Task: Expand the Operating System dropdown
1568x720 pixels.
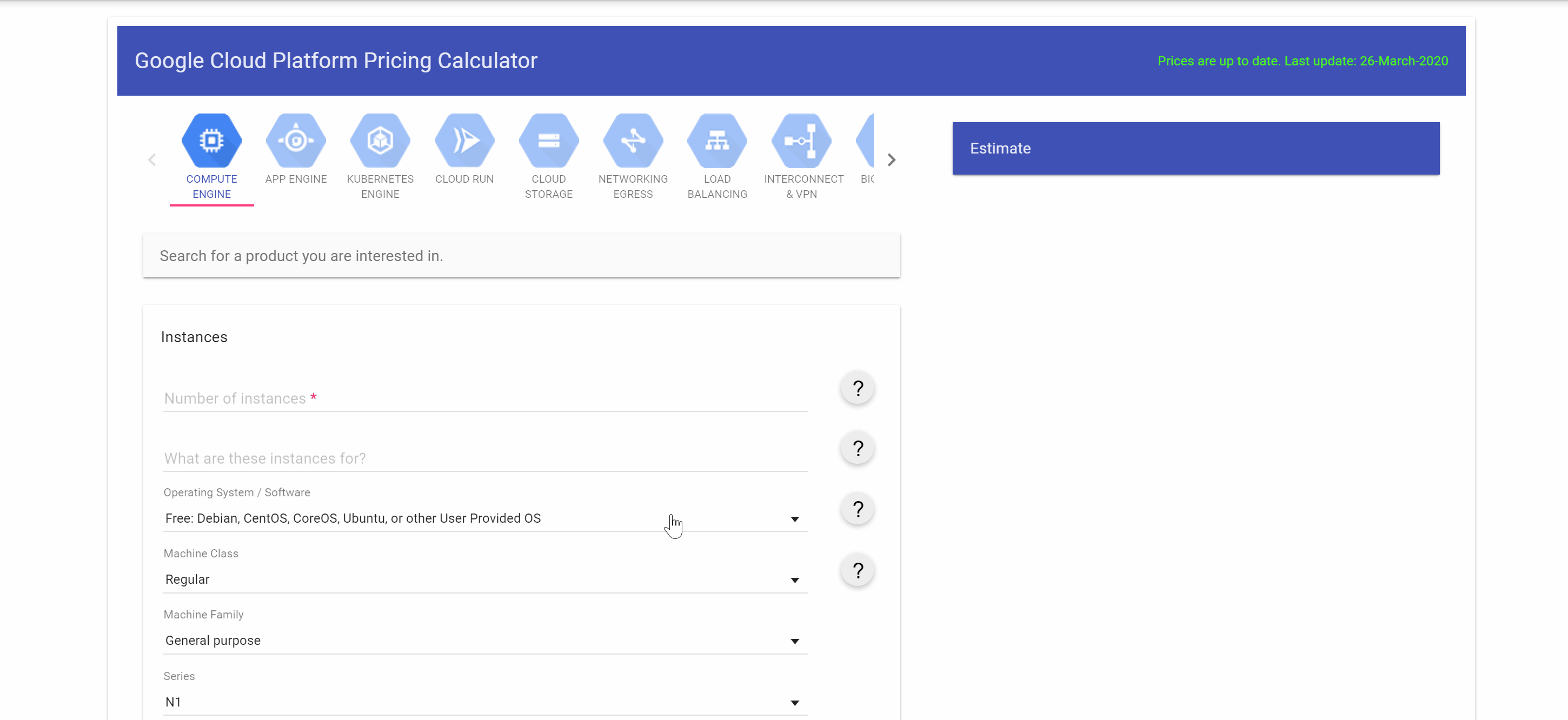Action: pos(795,518)
